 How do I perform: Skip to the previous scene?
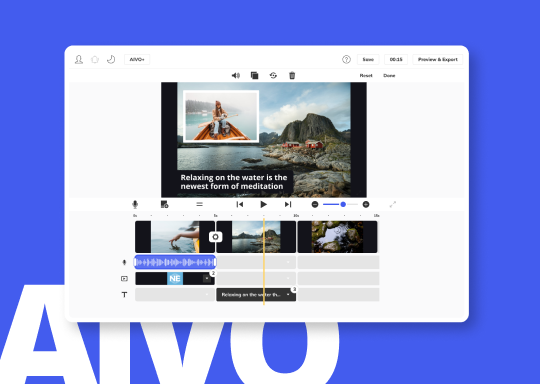tap(240, 205)
